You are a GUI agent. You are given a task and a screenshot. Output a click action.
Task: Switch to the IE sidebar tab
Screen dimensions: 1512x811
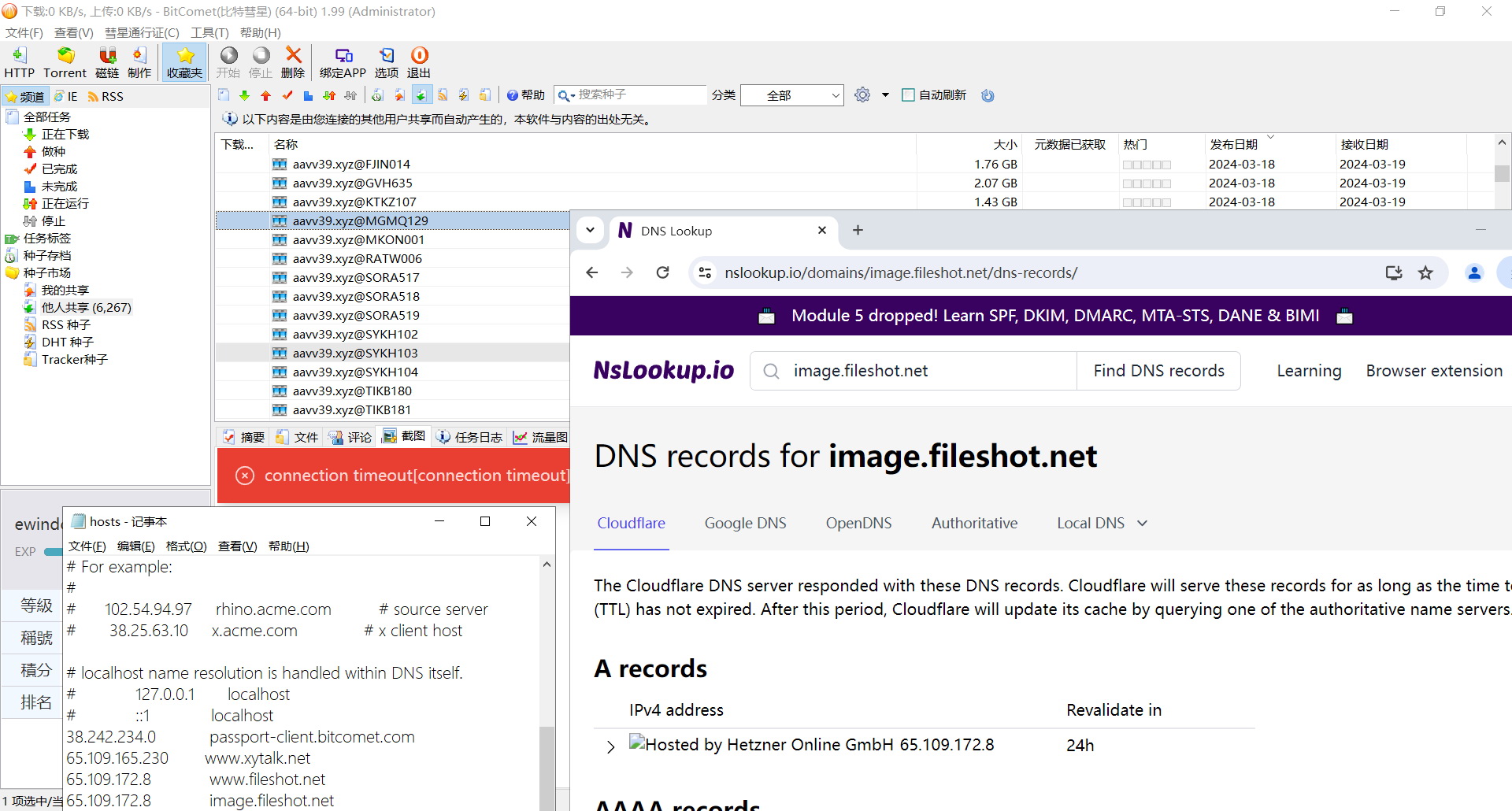point(66,96)
